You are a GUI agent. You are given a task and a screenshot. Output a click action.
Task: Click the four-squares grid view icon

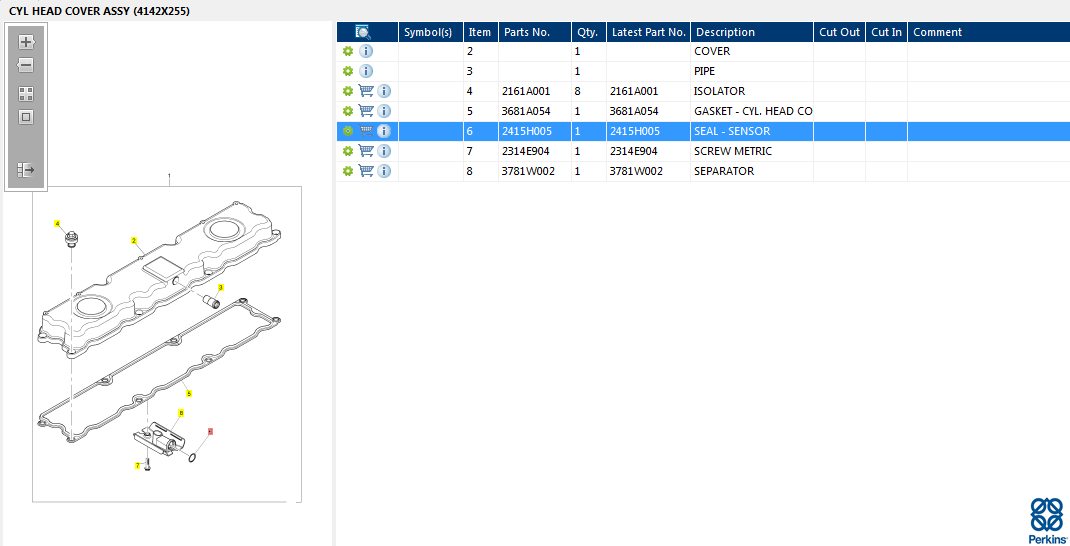(x=26, y=94)
